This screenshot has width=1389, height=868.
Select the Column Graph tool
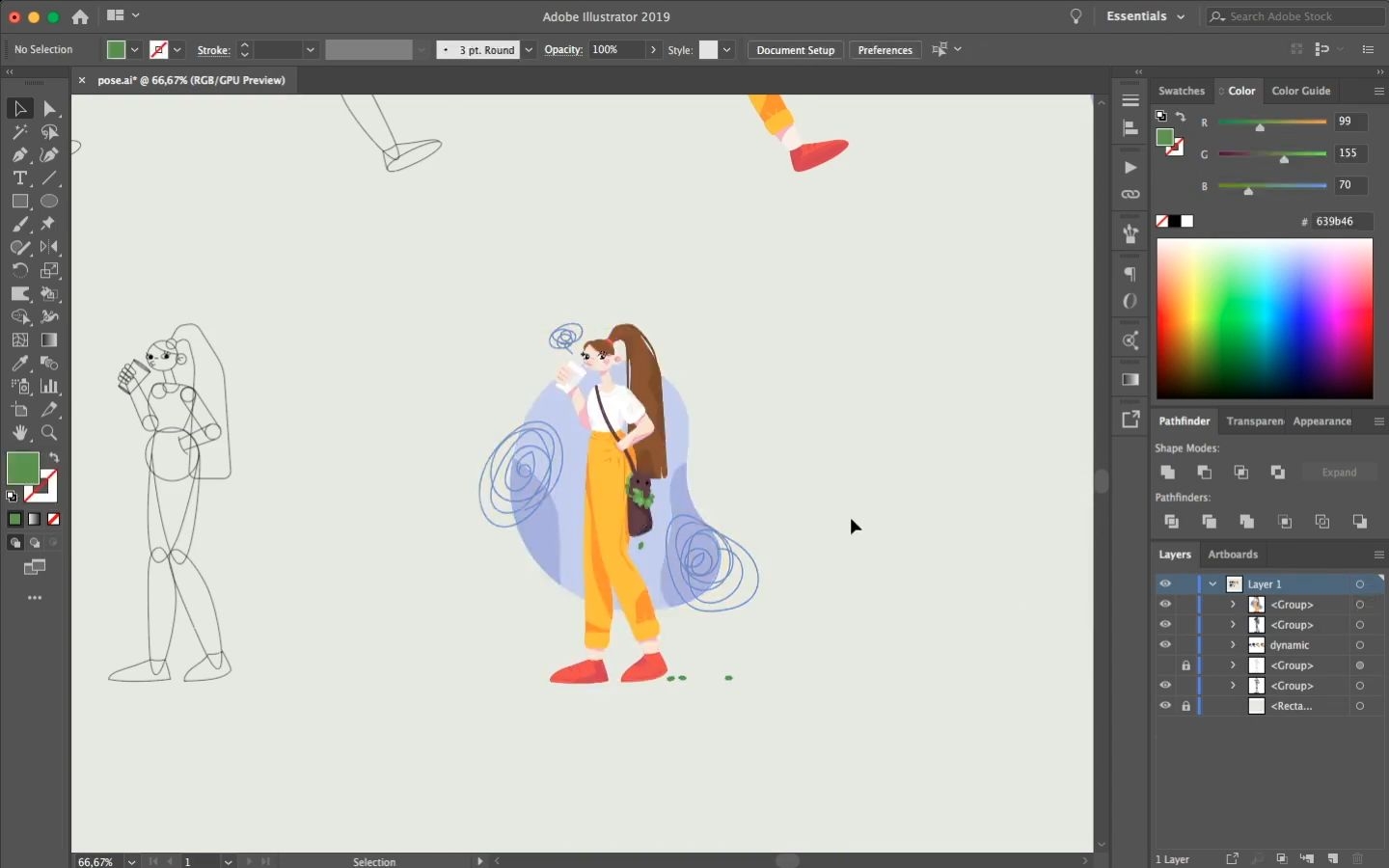[x=50, y=387]
